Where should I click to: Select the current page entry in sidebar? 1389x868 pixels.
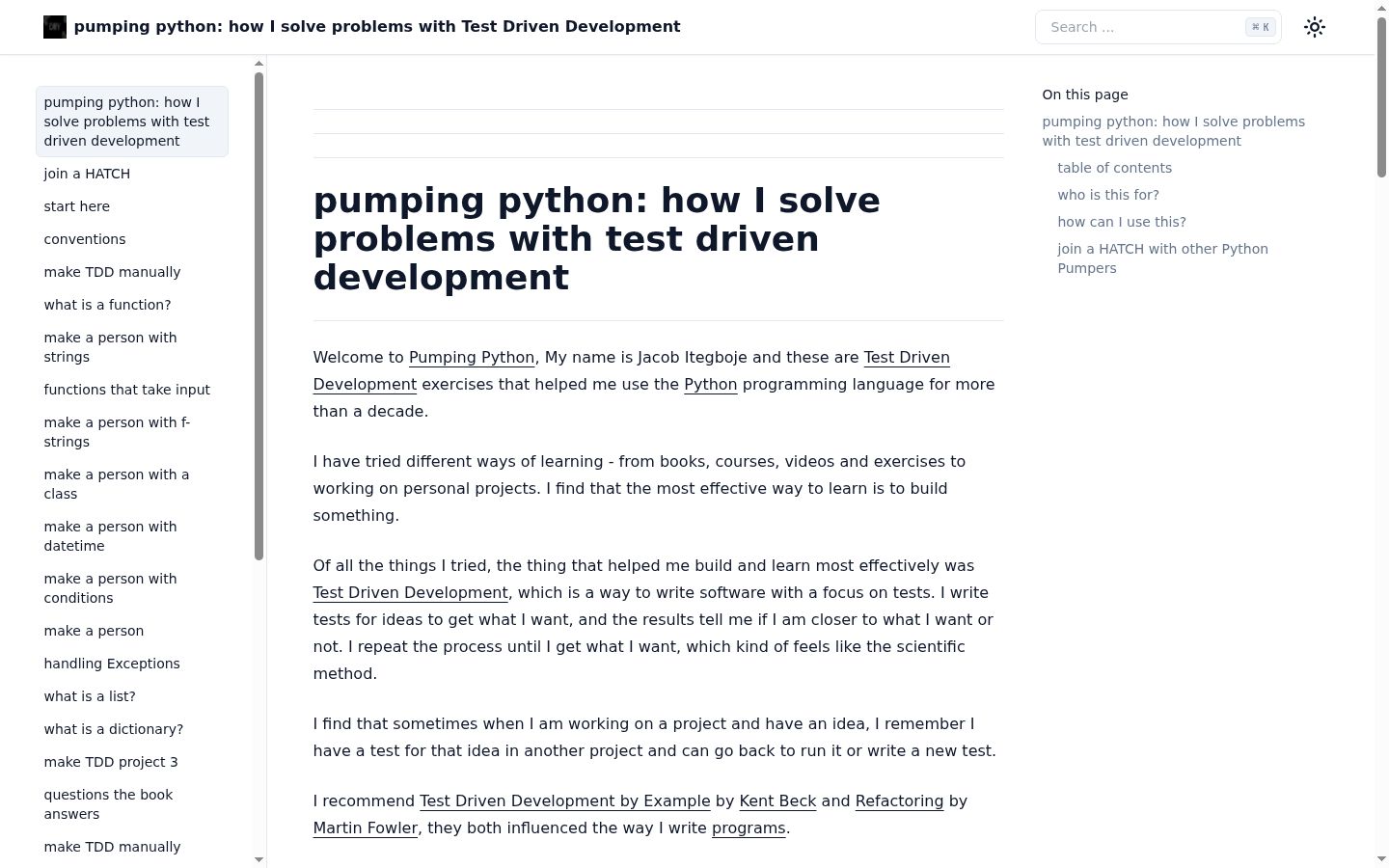tap(132, 122)
